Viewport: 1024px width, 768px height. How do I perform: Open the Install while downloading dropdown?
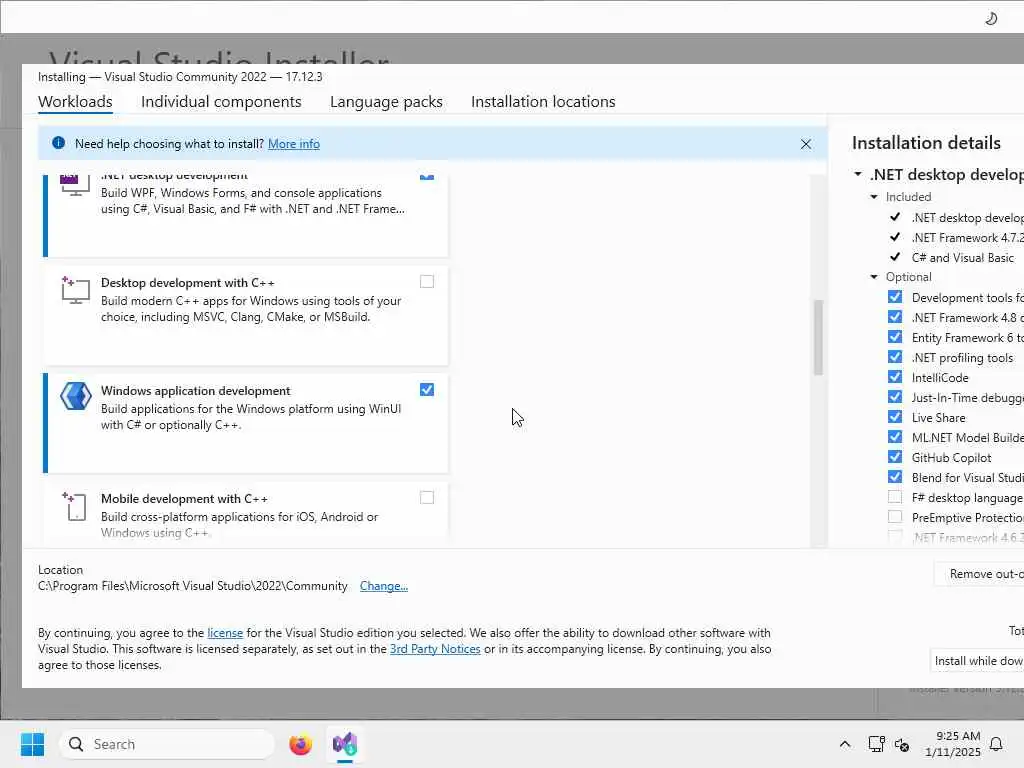(x=977, y=661)
